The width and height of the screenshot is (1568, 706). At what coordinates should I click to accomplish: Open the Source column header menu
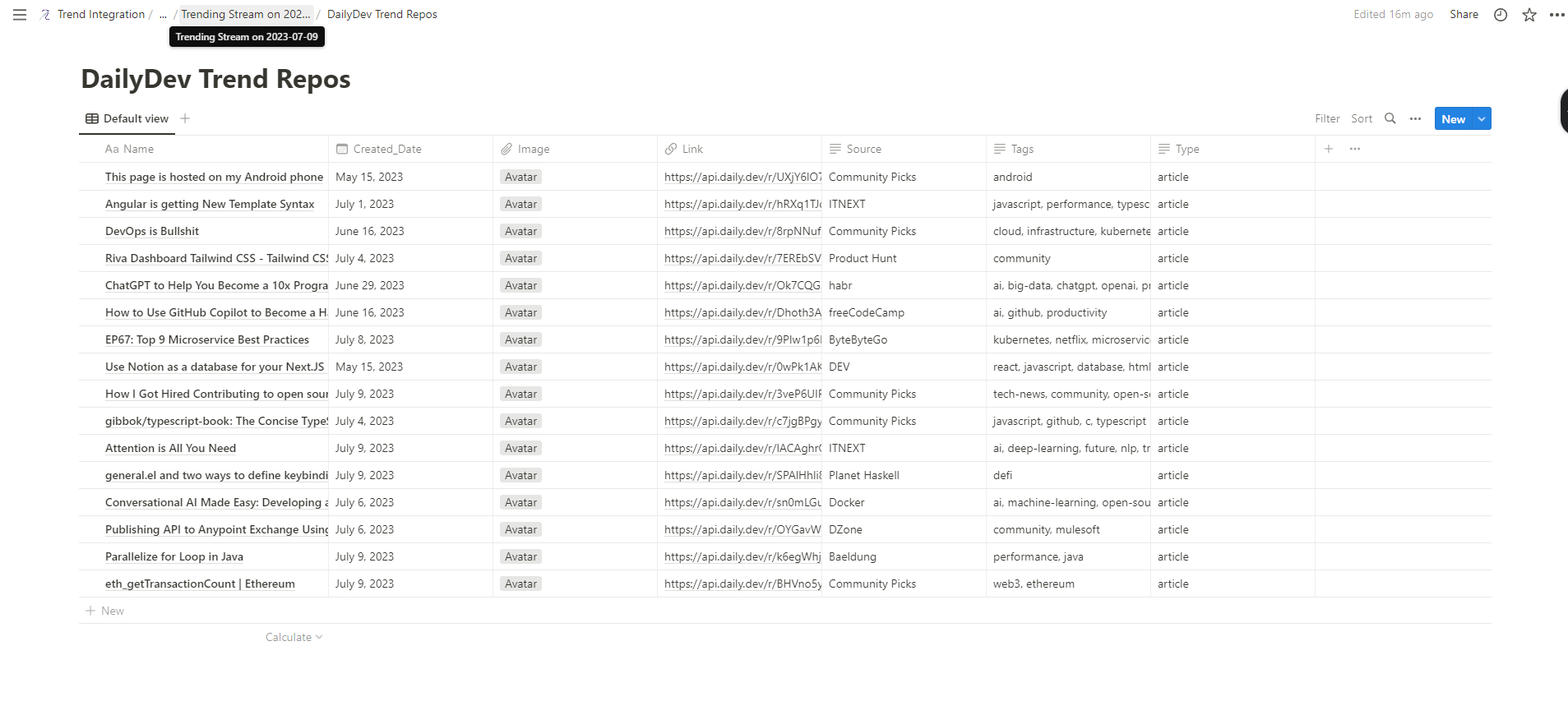click(904, 149)
